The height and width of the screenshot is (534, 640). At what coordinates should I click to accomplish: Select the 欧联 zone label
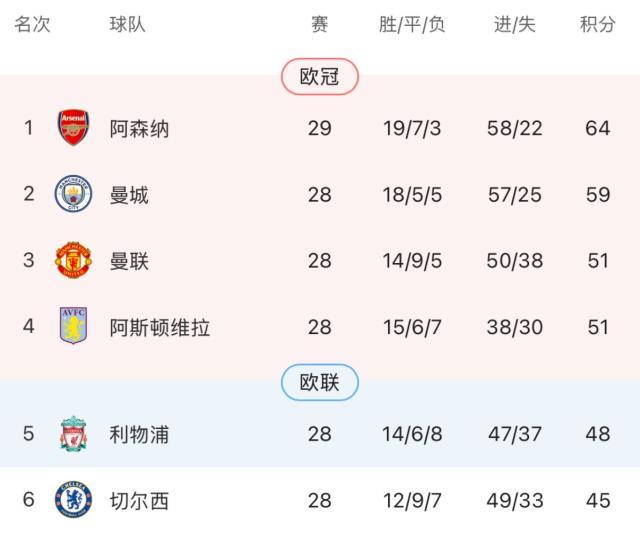point(319,383)
